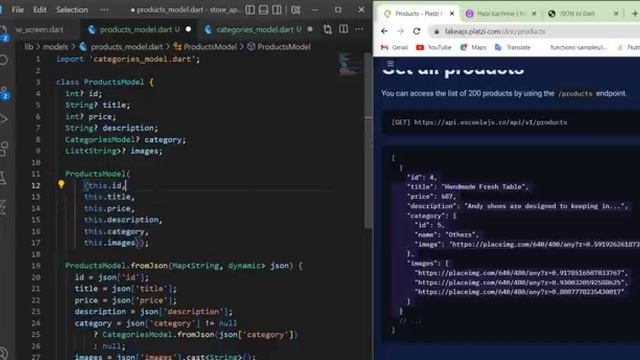Image resolution: width=640 pixels, height=360 pixels.
Task: Click the GET products endpoint URL
Action: (490, 122)
